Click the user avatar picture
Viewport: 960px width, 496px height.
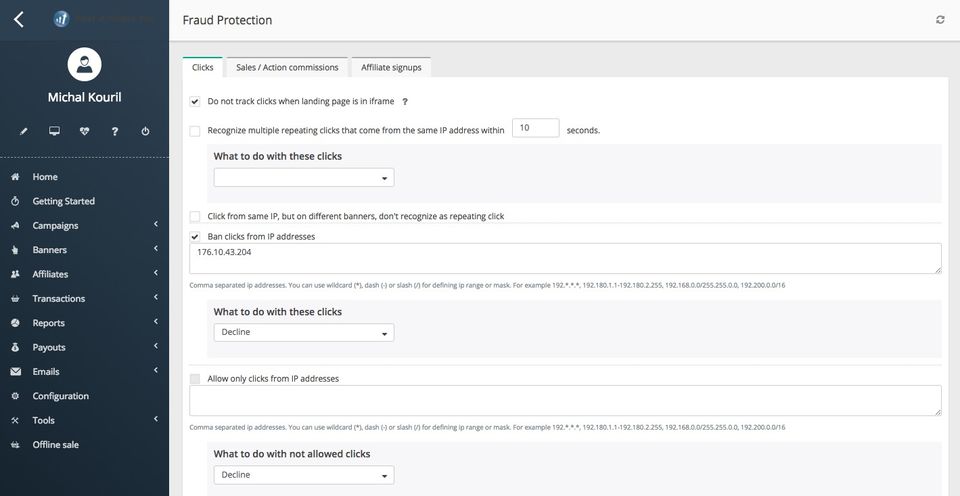85,64
